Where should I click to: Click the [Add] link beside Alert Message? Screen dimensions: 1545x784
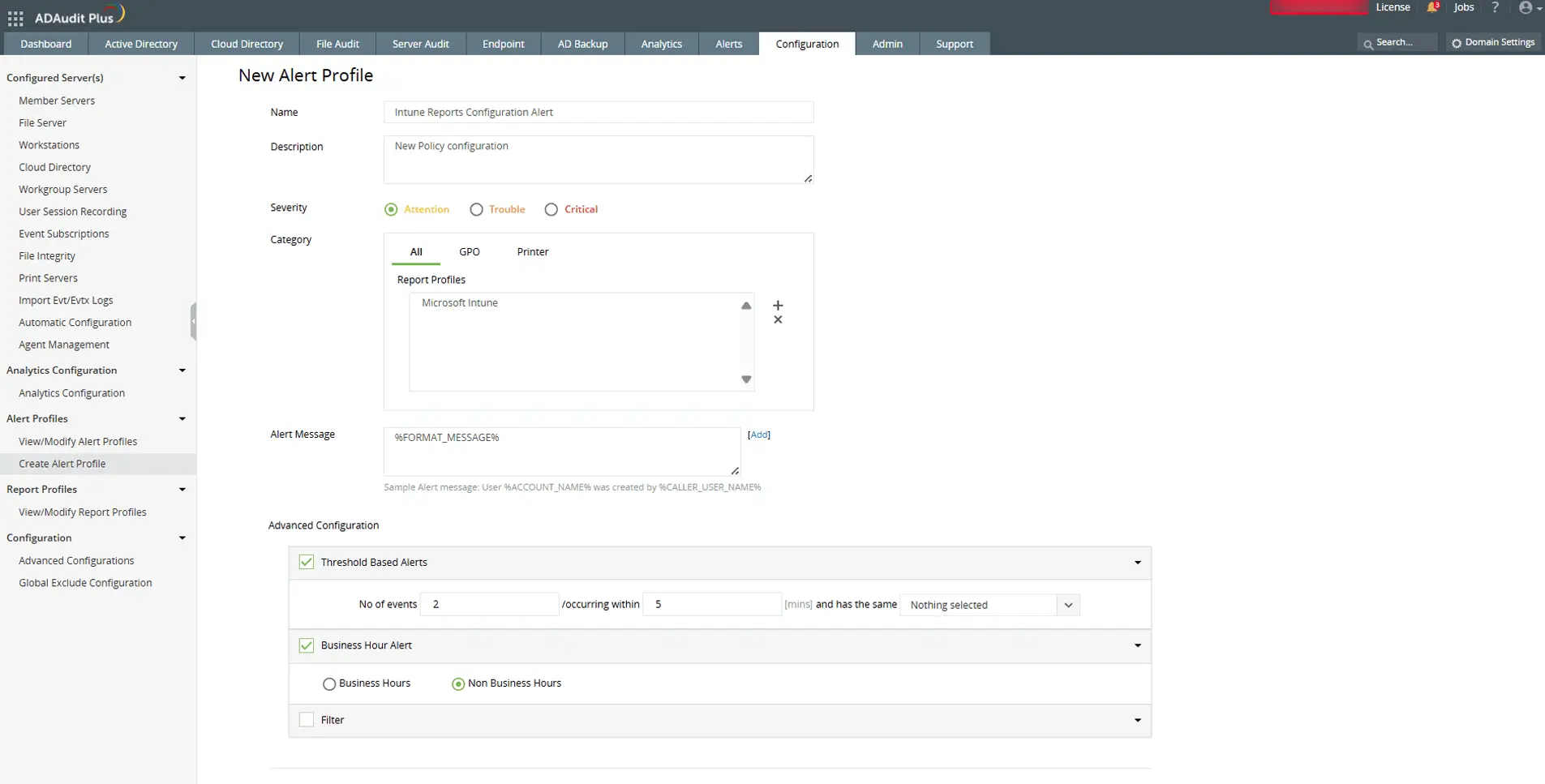click(x=758, y=435)
